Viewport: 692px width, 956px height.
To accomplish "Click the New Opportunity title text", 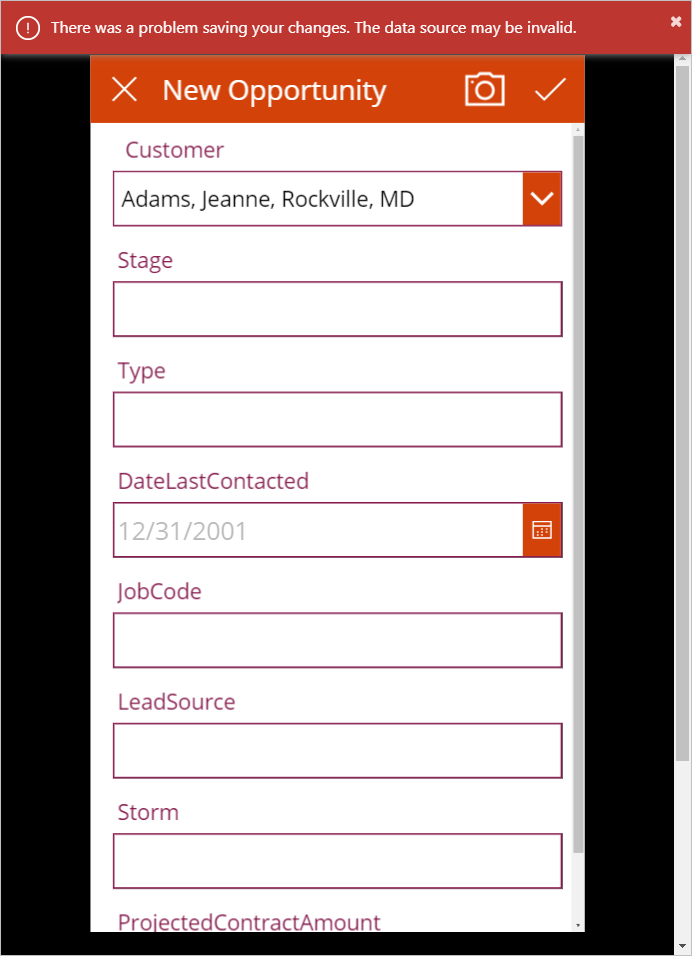I will [x=274, y=91].
